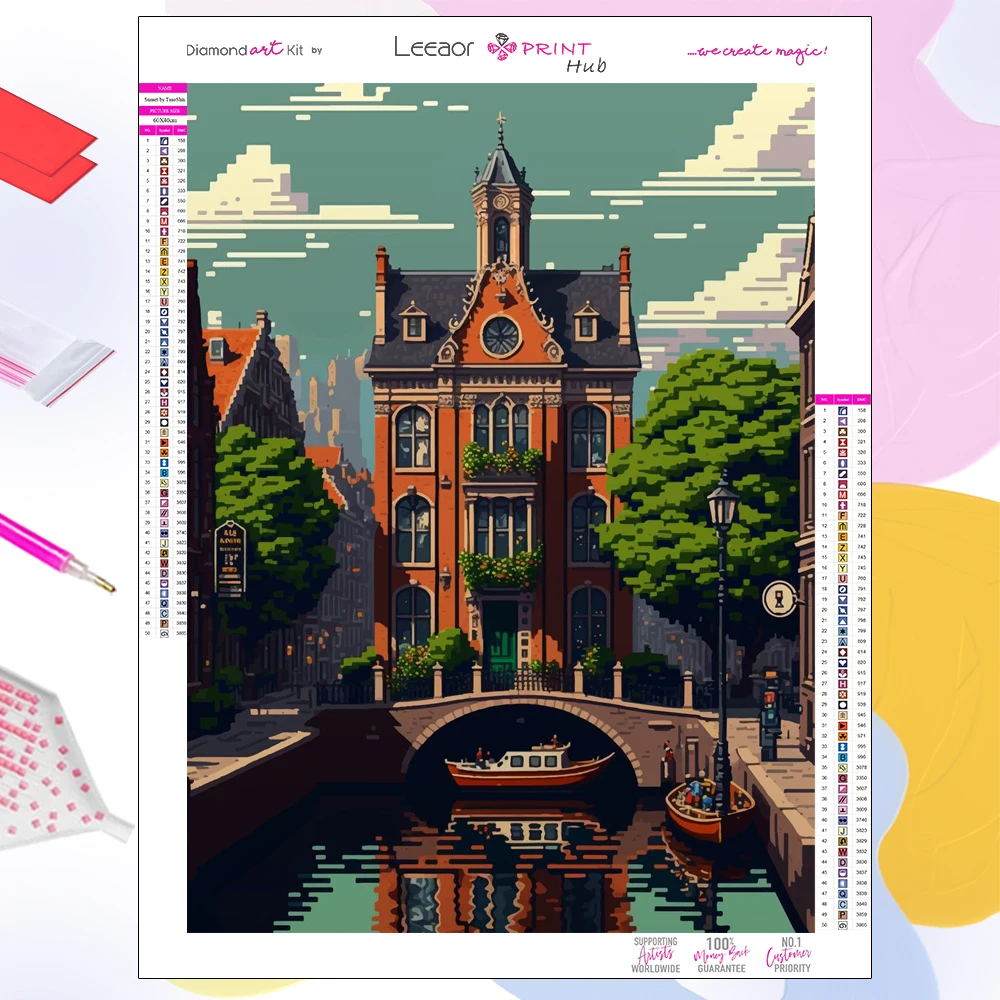
Task: Click the '...we create magic!' slogan
Action: [757, 51]
